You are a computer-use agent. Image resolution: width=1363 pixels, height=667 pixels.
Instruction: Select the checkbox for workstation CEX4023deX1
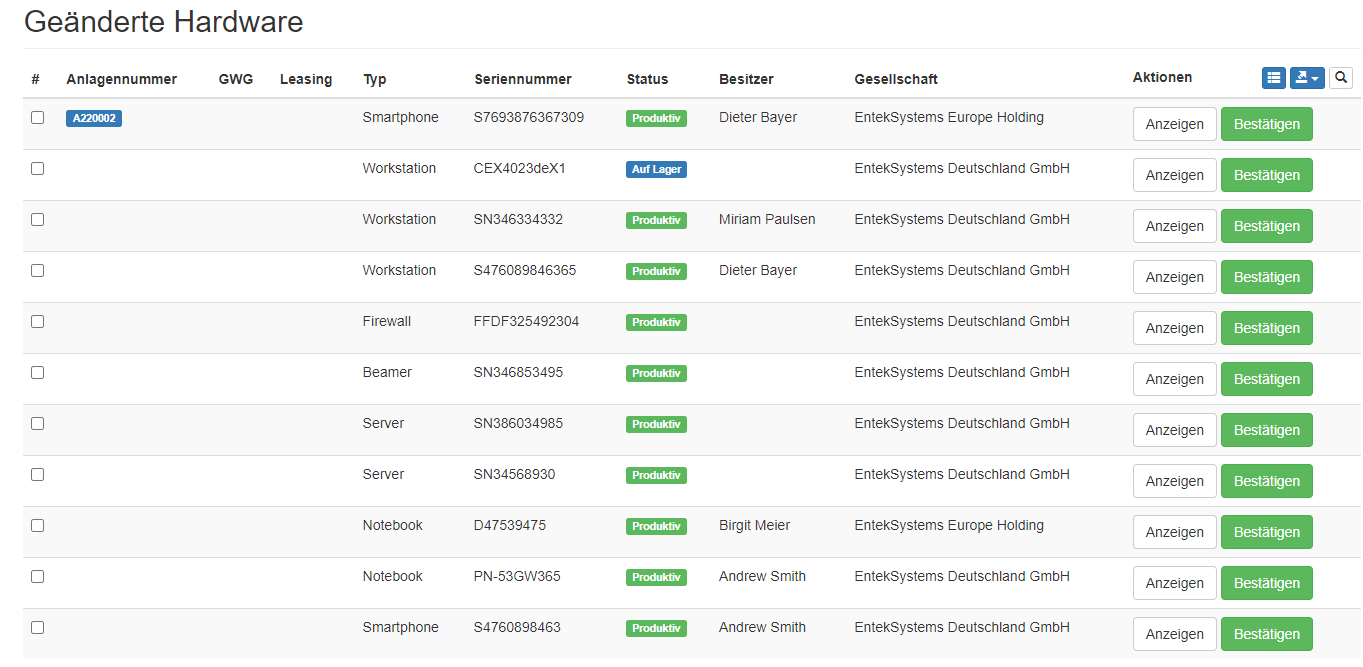click(x=37, y=168)
